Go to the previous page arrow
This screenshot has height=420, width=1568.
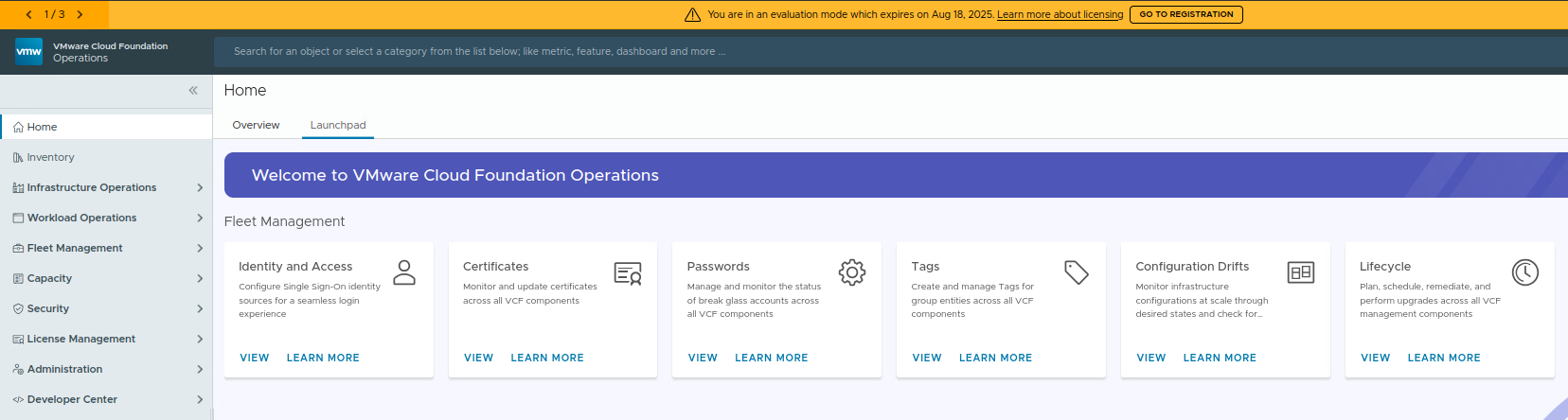pos(29,14)
